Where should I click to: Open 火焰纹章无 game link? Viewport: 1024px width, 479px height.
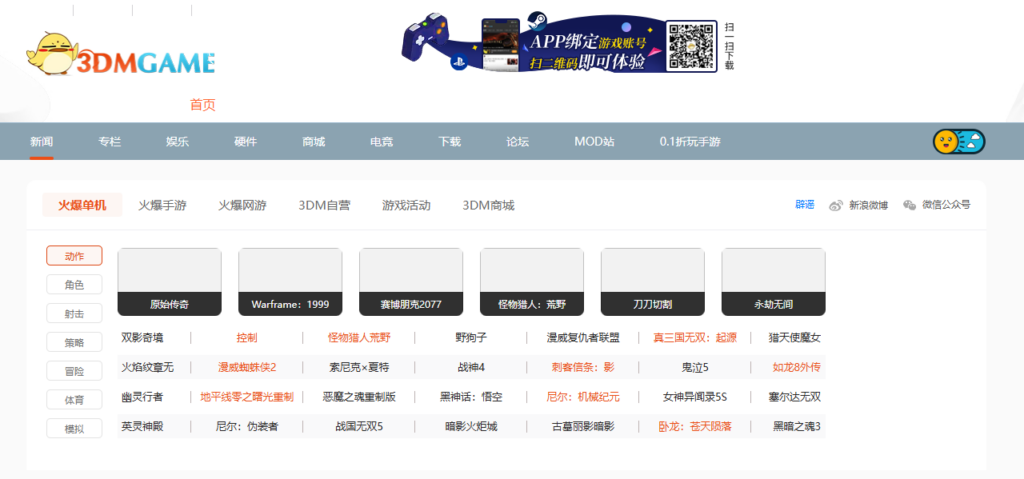(x=148, y=367)
